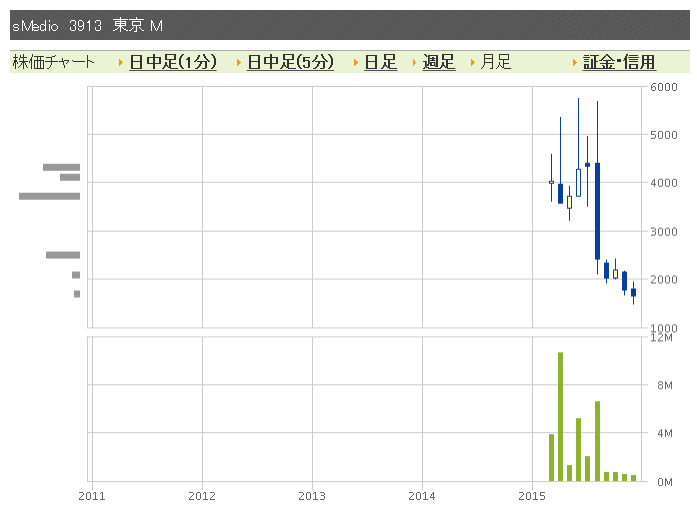Click the 8M volume axis label
Image resolution: width=697 pixels, height=513 pixels.
(x=665, y=385)
